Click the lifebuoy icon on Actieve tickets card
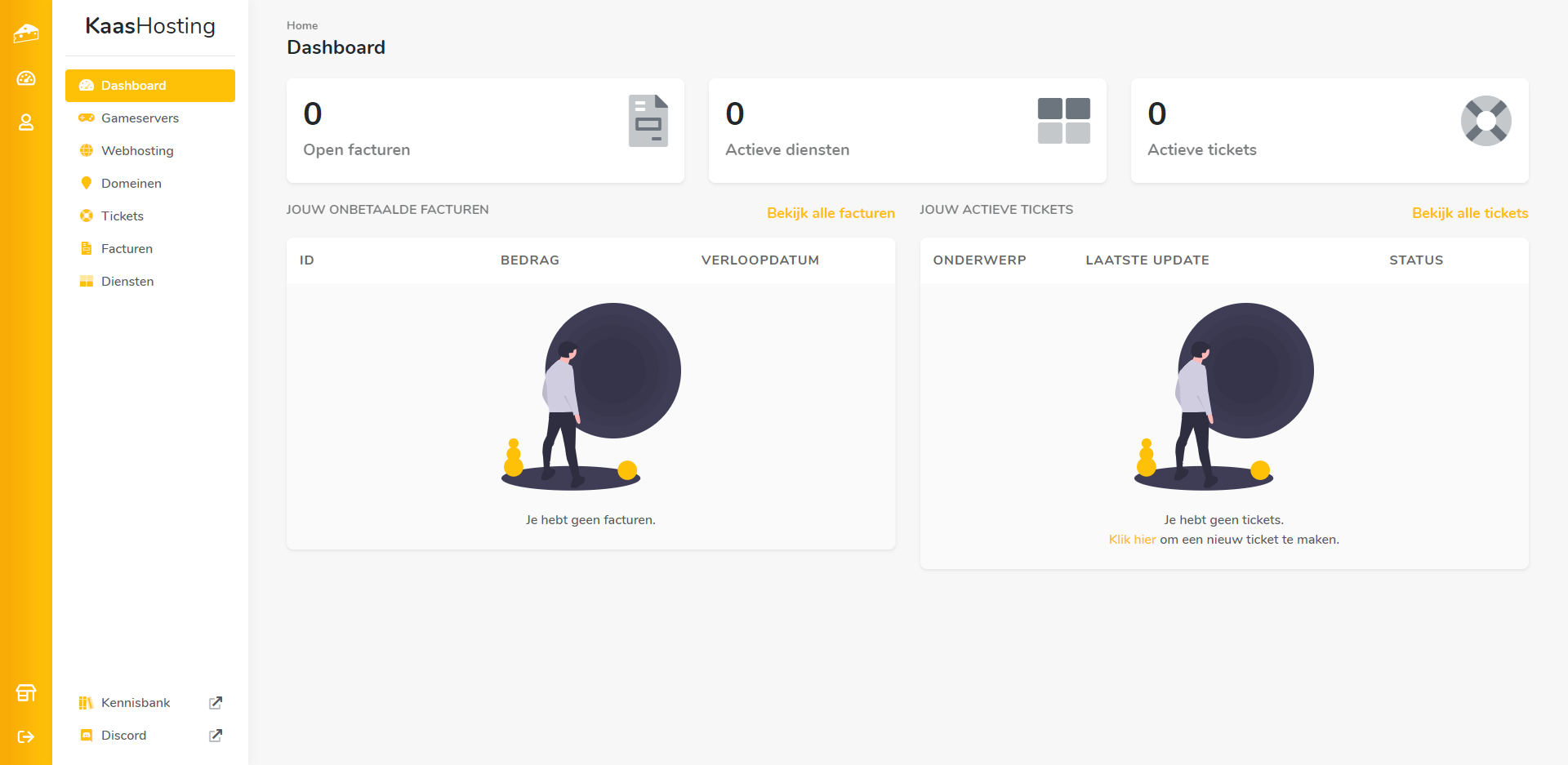Image resolution: width=1568 pixels, height=765 pixels. 1486,121
